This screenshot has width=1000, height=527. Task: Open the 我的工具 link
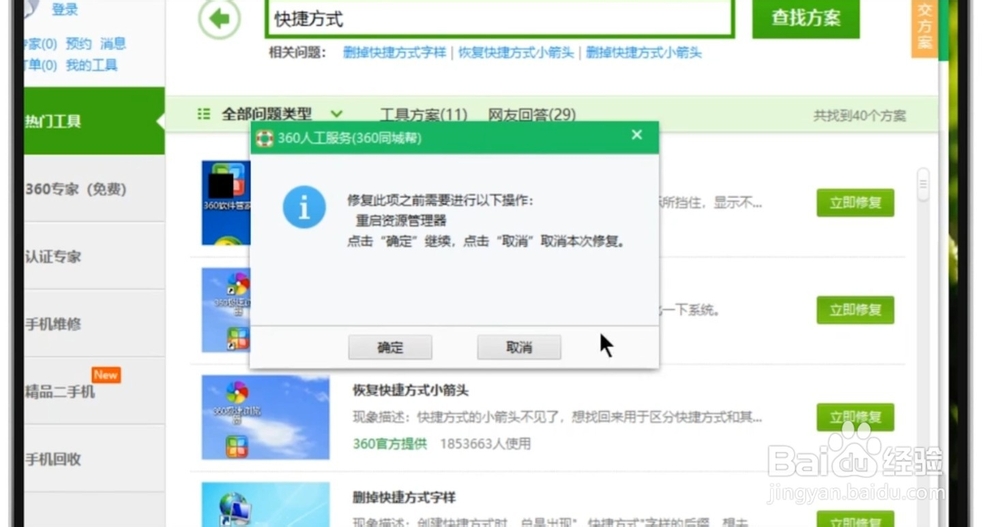[91, 64]
